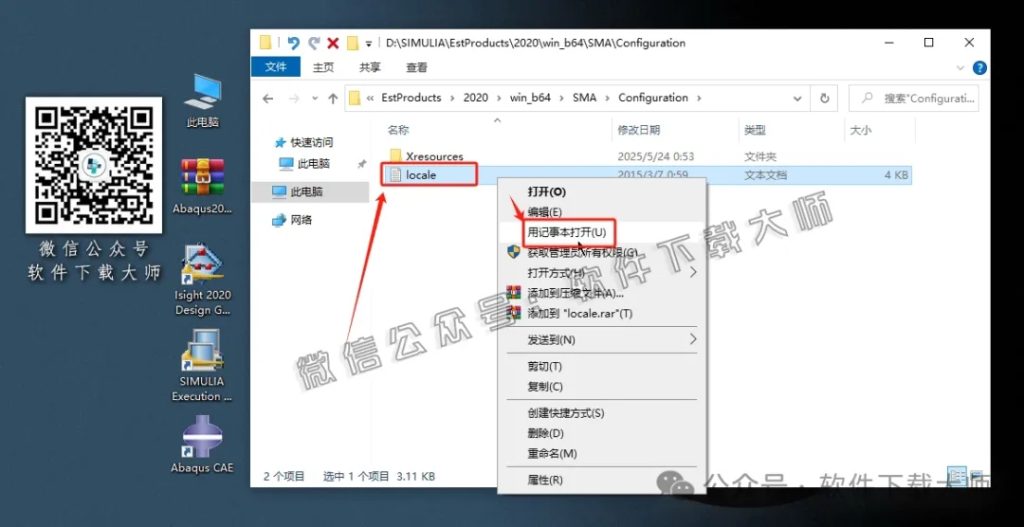Click the 2020 breadcrumb in address bar
The image size is (1024, 527).
click(475, 98)
